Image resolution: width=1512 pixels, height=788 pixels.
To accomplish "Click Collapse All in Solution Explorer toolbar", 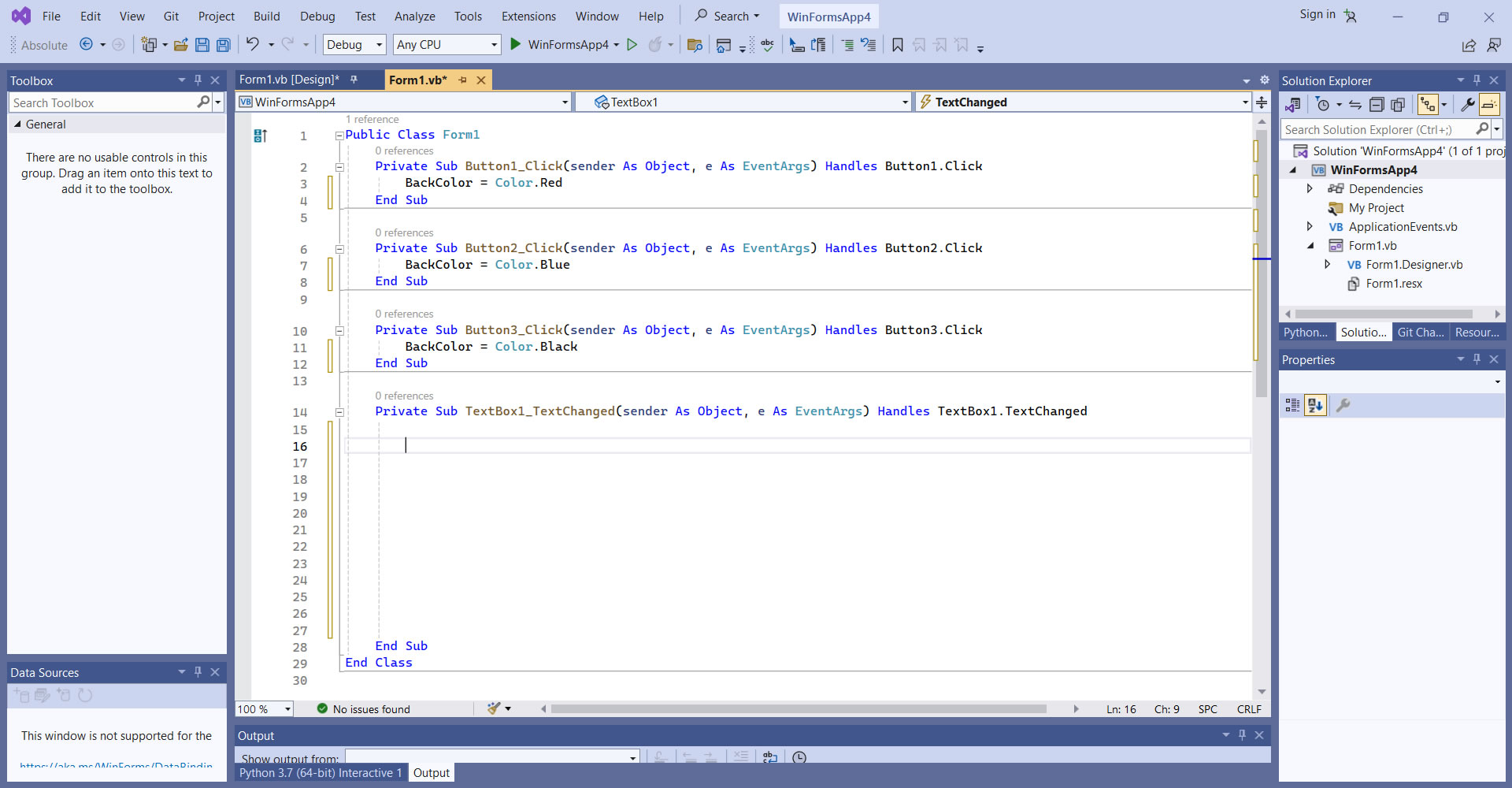I will 1376,105.
